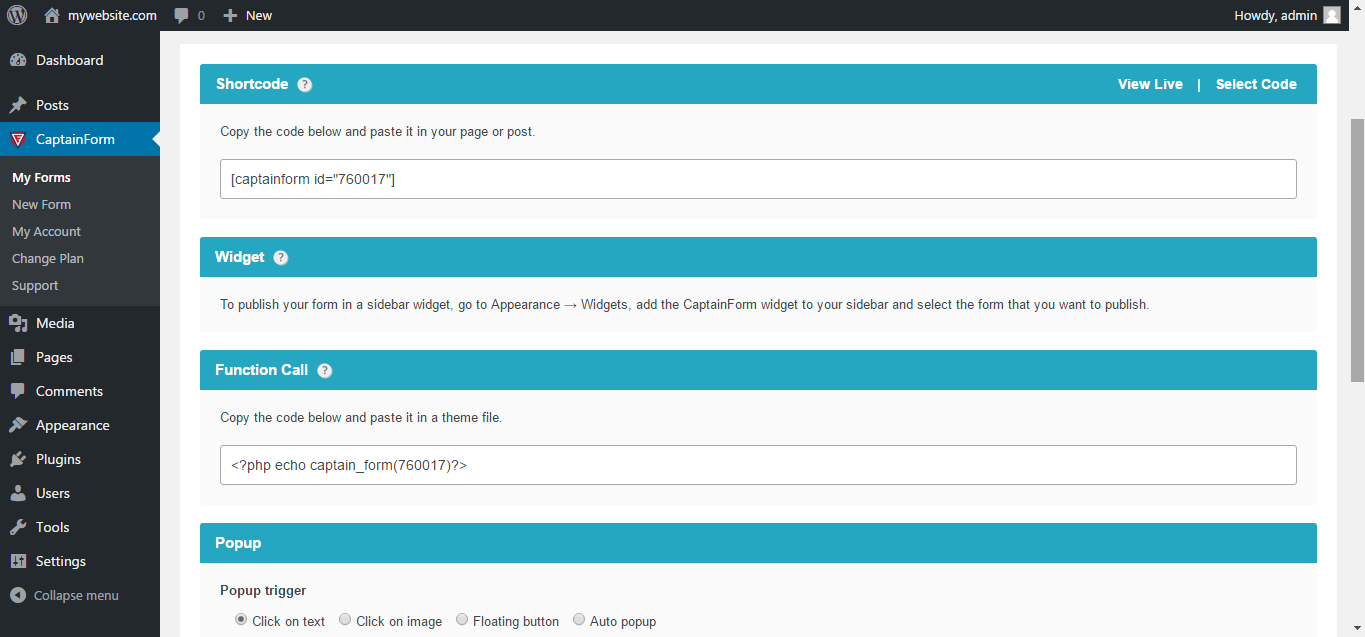Screen dimensions: 1365x637
Task: Click the plus icon next to New
Action: (230, 15)
